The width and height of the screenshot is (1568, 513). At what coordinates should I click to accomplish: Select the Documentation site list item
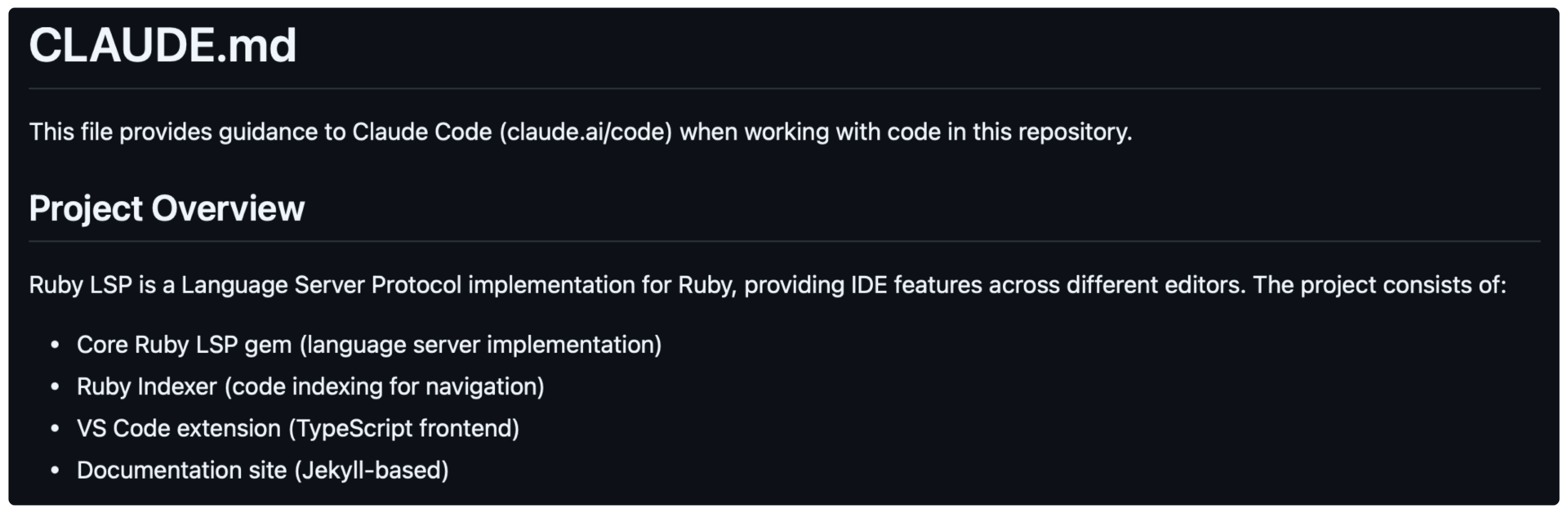coord(263,471)
